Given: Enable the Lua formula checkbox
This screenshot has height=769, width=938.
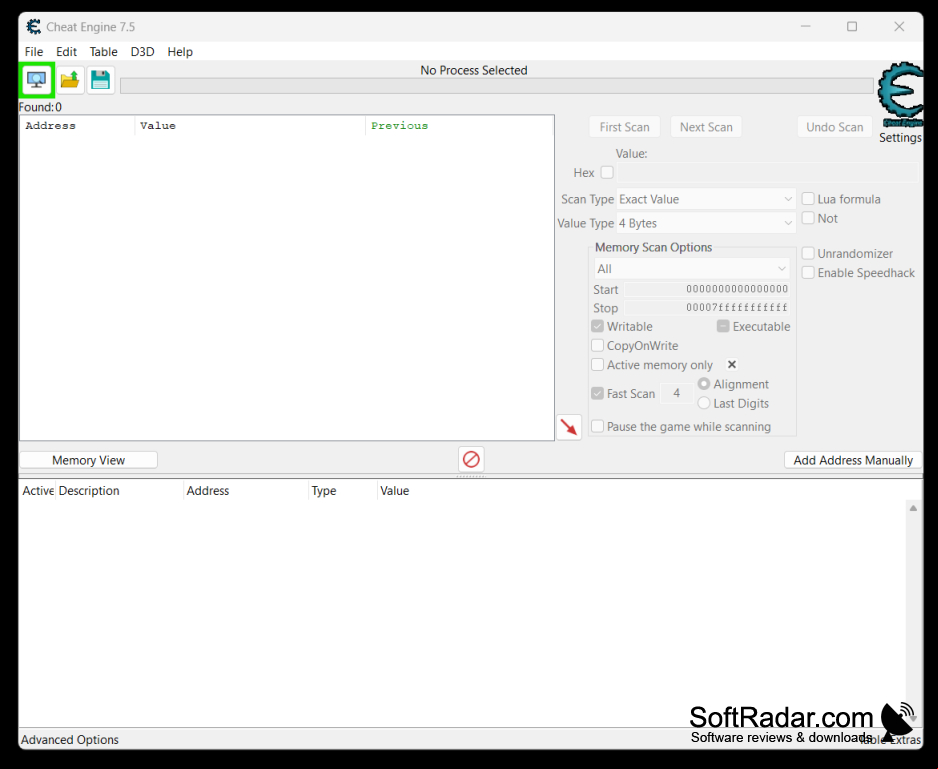Looking at the screenshot, I should coord(808,199).
